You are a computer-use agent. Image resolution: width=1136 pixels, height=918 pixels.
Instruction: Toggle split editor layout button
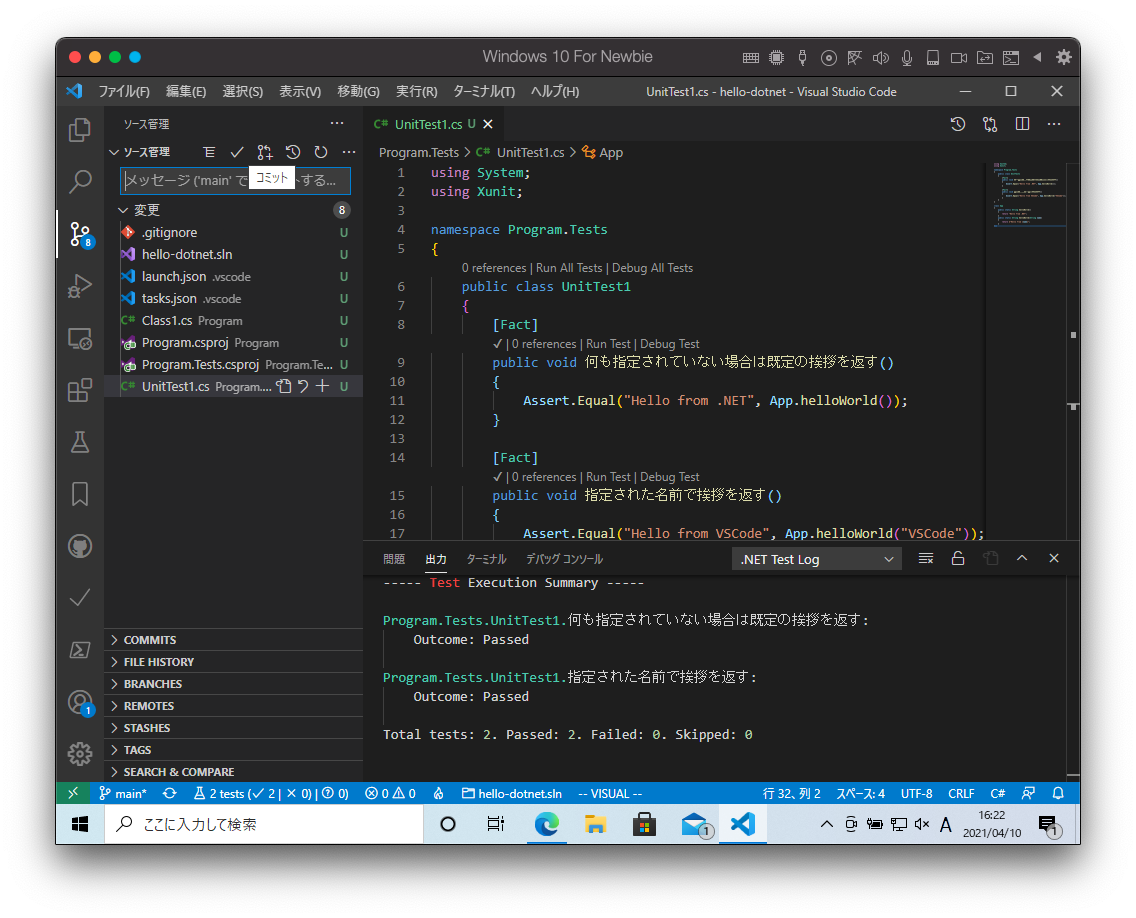[x=1022, y=124]
